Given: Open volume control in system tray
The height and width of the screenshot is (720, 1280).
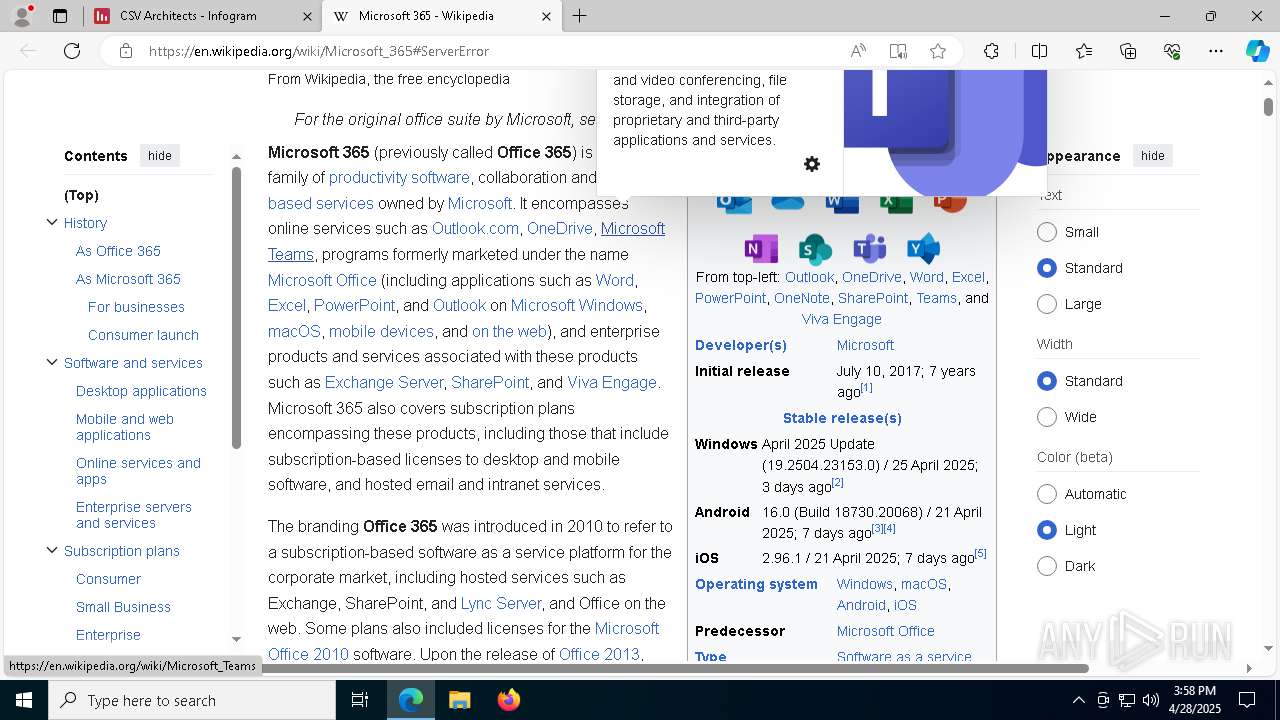Looking at the screenshot, I should click(x=1151, y=700).
